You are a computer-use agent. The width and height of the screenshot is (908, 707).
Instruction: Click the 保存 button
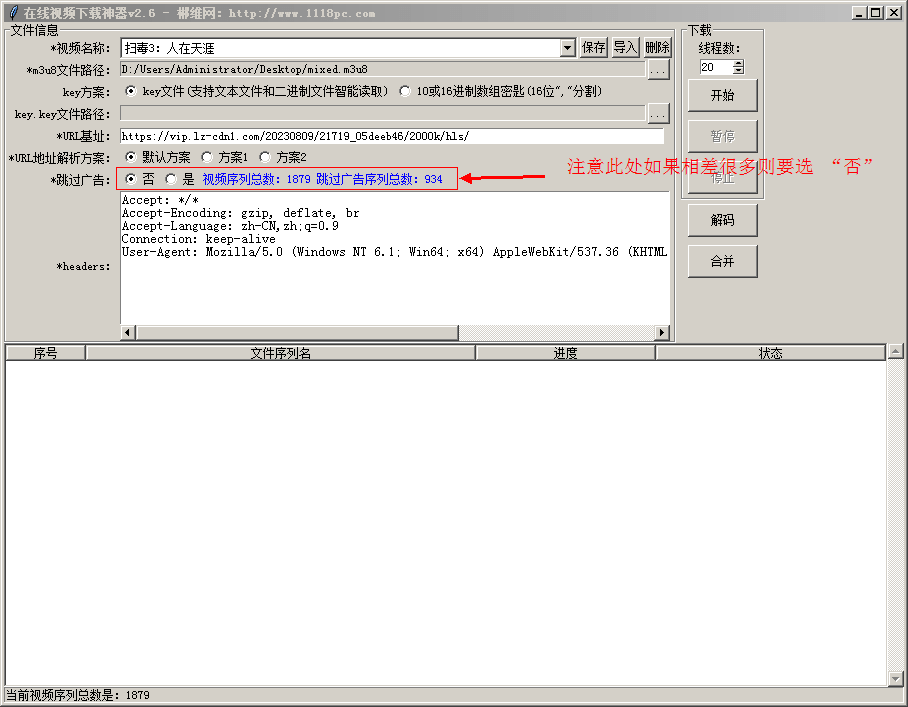pos(594,48)
